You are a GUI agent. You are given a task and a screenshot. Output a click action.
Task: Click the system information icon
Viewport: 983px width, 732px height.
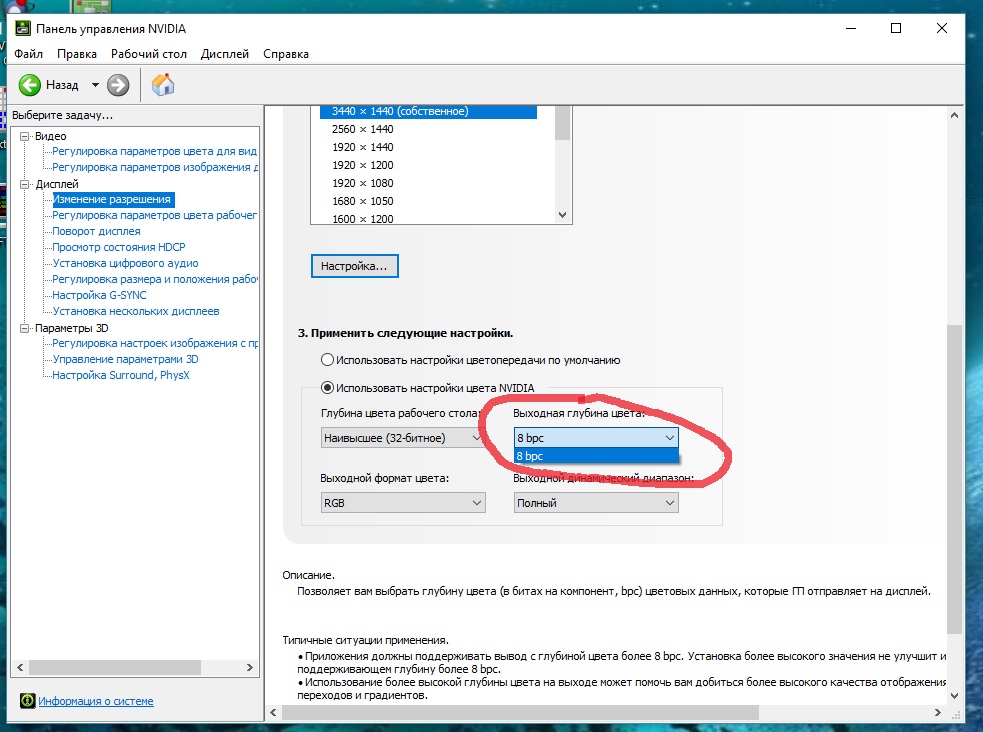(27, 701)
